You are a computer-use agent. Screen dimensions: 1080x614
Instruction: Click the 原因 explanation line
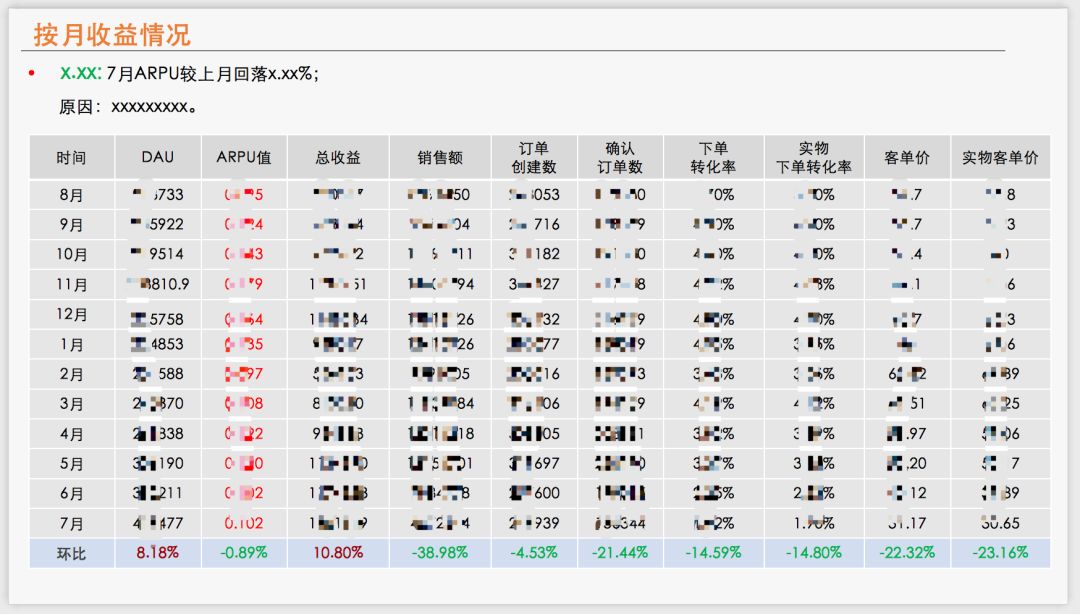(127, 106)
